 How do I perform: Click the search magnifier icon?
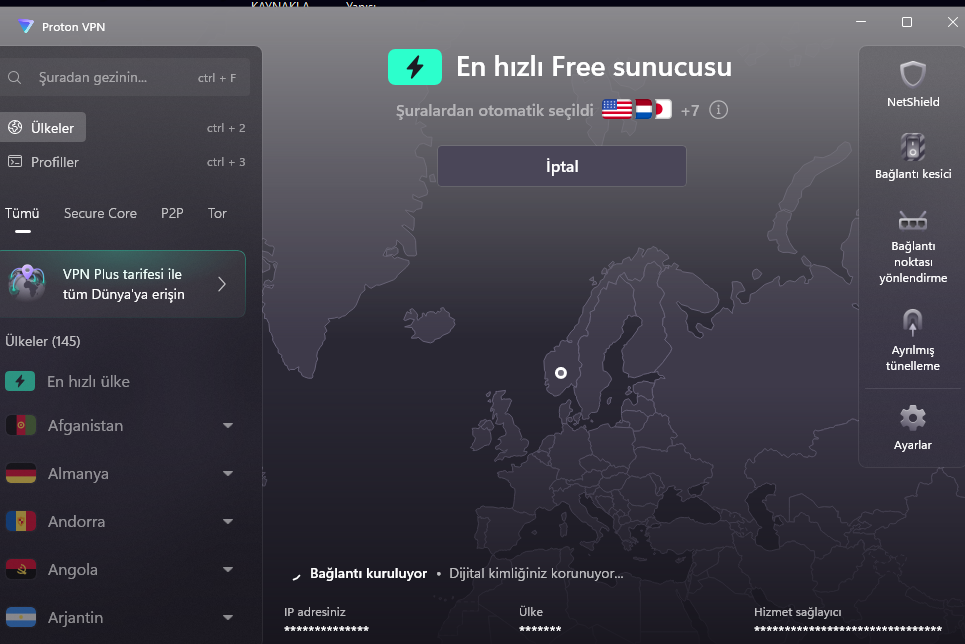[15, 78]
